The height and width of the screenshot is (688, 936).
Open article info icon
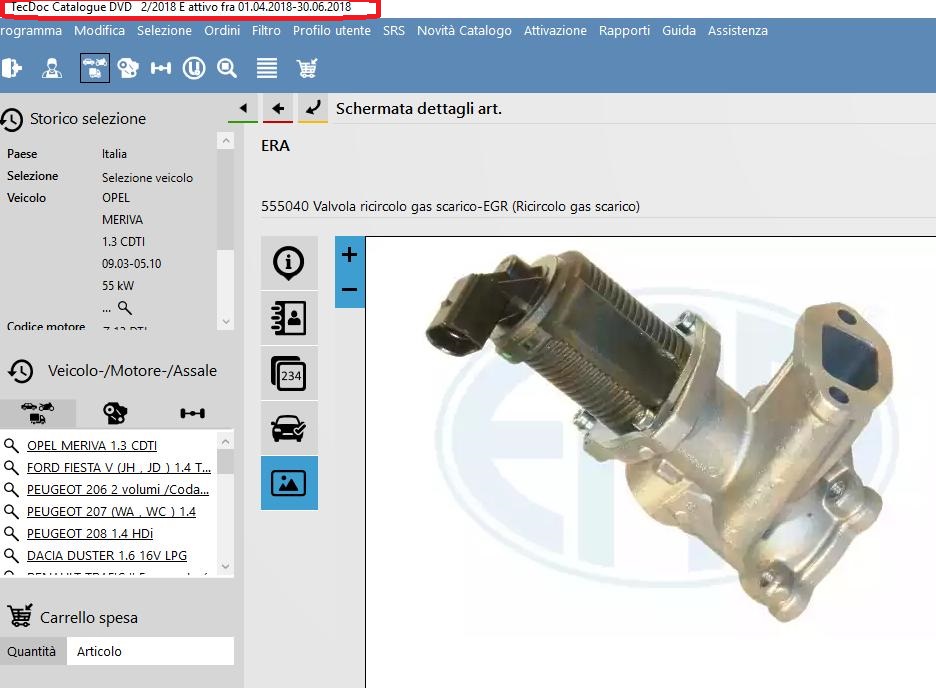(x=289, y=263)
